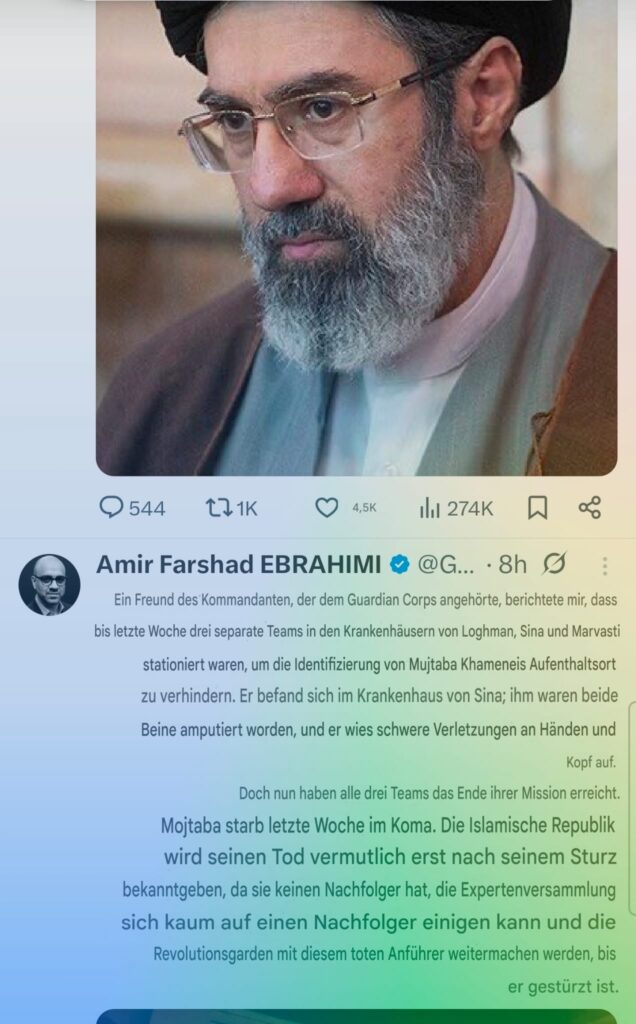Click the scrollbar handle on the right edge
The width and height of the screenshot is (636, 1024).
pos(632,808)
